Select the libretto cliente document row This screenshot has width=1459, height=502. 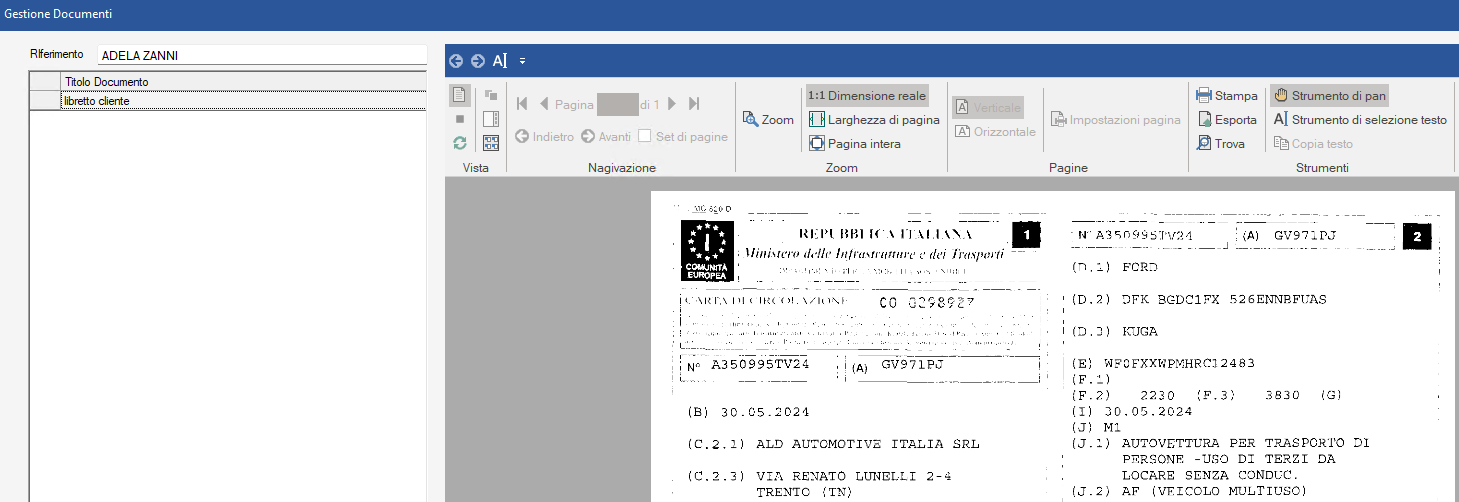(x=240, y=101)
